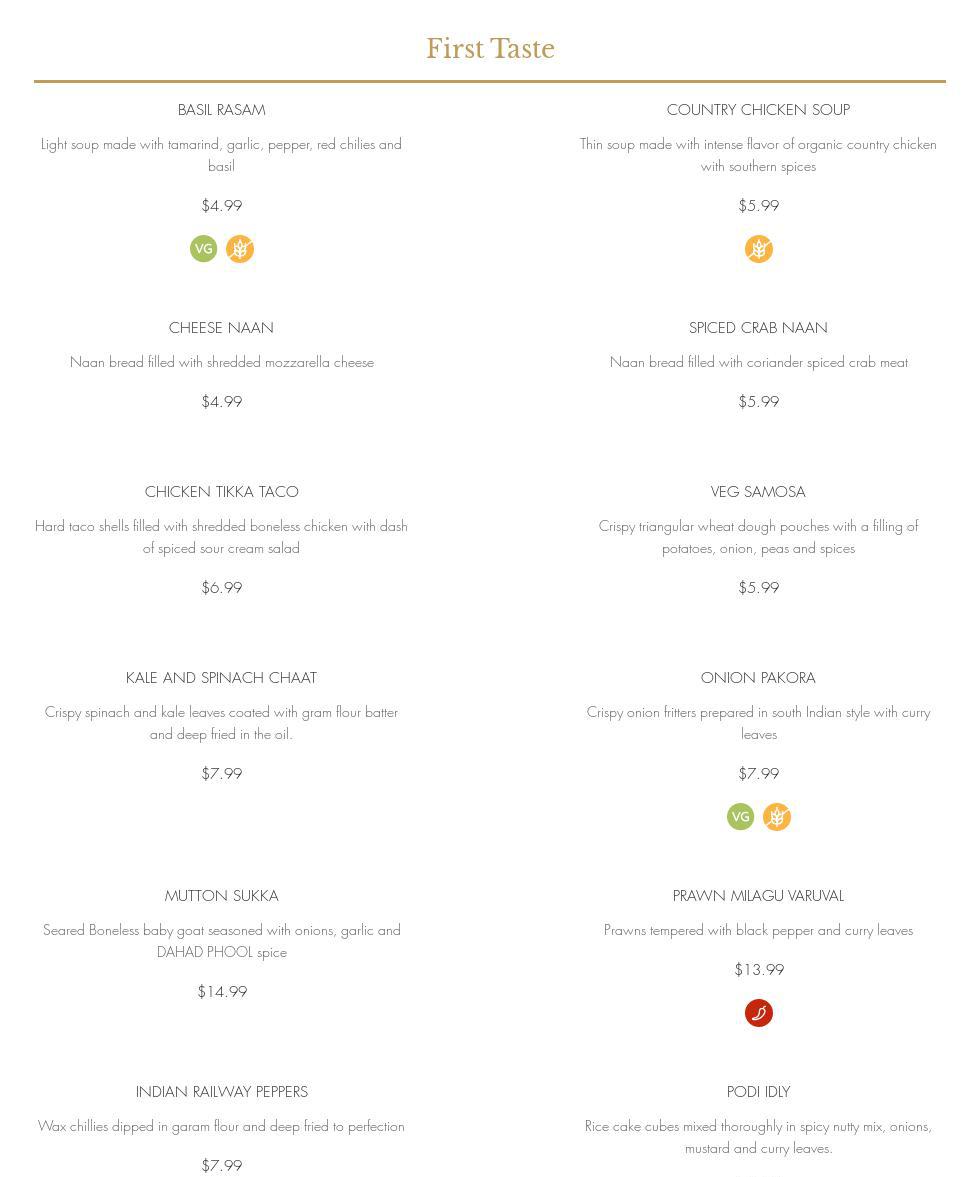Click the Indian Railway Peppers title
Screen dimensions: 965x1177
(x=221, y=1092)
